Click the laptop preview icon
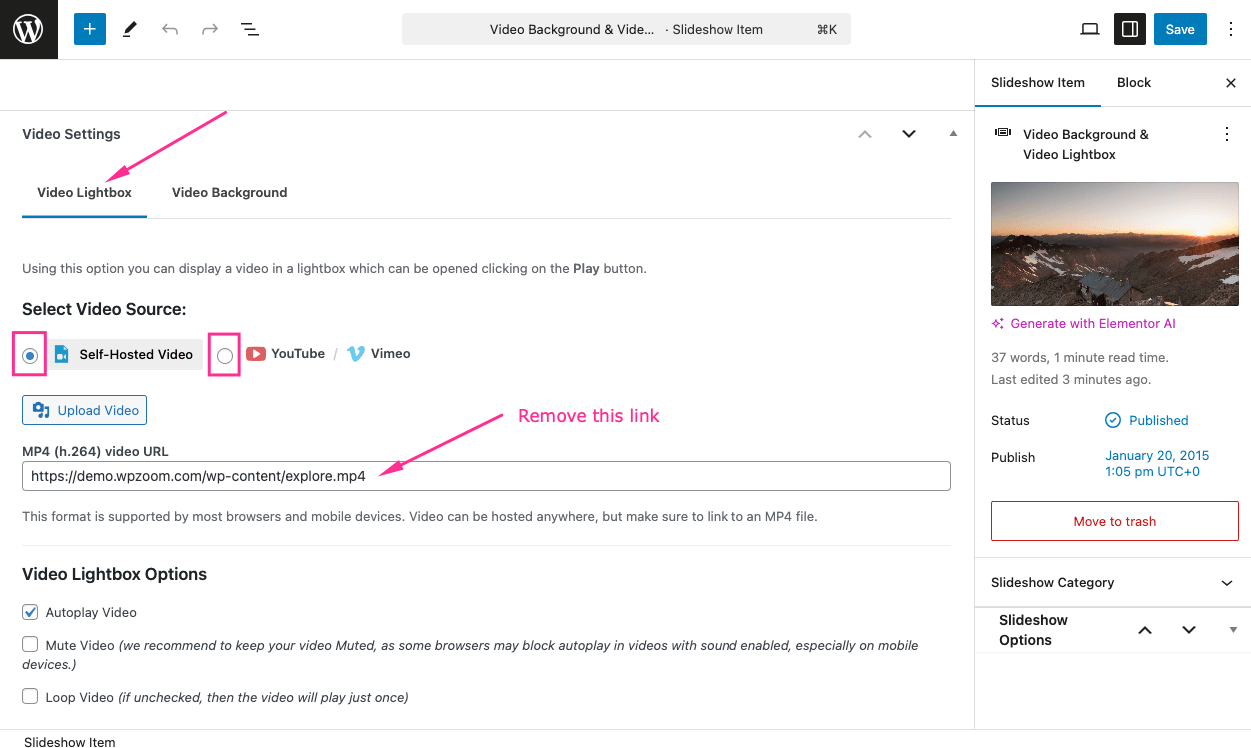This screenshot has width=1251, height=748. pyautogui.click(x=1090, y=29)
